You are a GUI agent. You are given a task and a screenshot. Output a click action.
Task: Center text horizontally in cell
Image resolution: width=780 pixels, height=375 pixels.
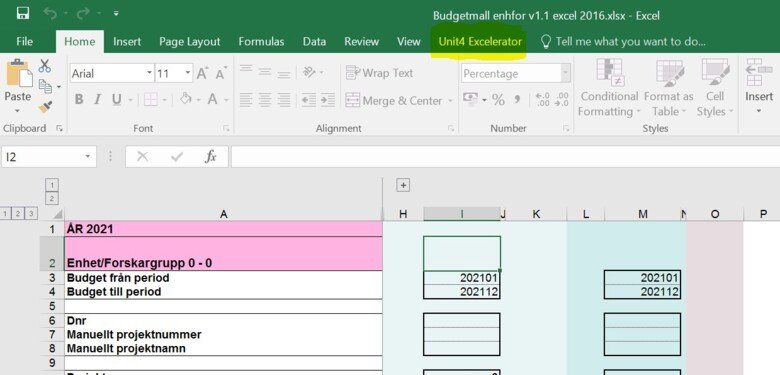coord(265,100)
